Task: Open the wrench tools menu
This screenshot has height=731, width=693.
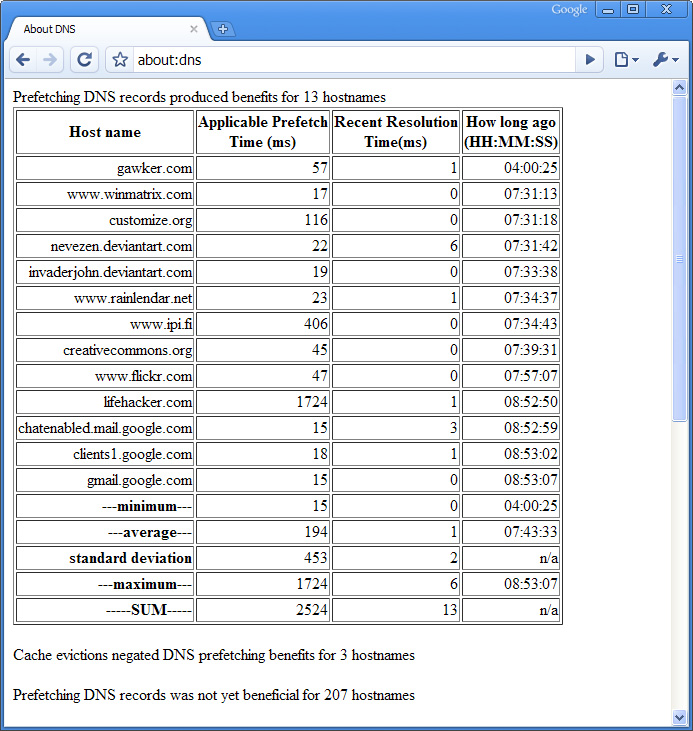Action: click(x=665, y=60)
